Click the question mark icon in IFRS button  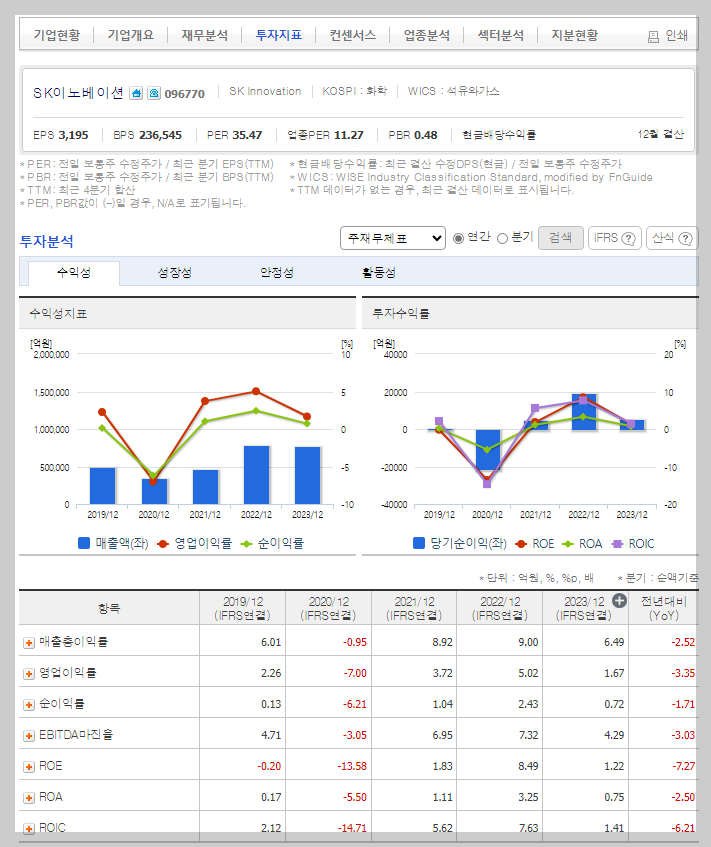pos(628,238)
